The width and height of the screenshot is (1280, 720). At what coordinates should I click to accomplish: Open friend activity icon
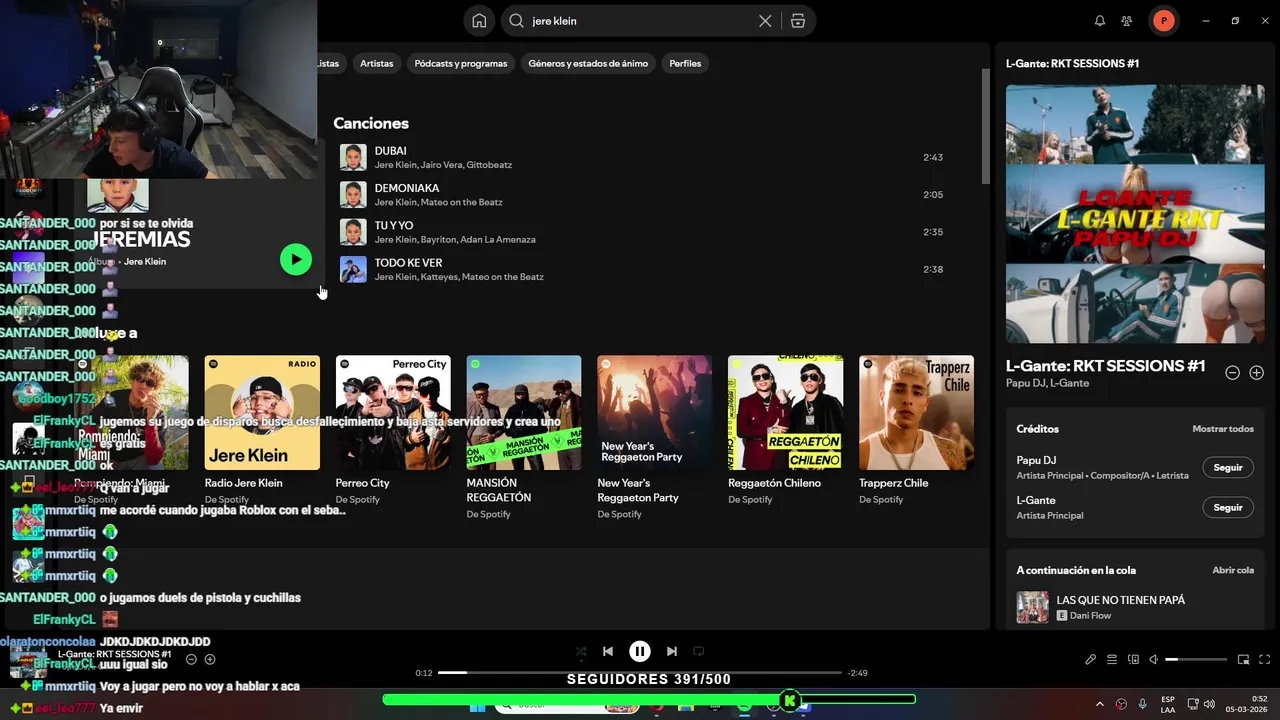point(1127,21)
